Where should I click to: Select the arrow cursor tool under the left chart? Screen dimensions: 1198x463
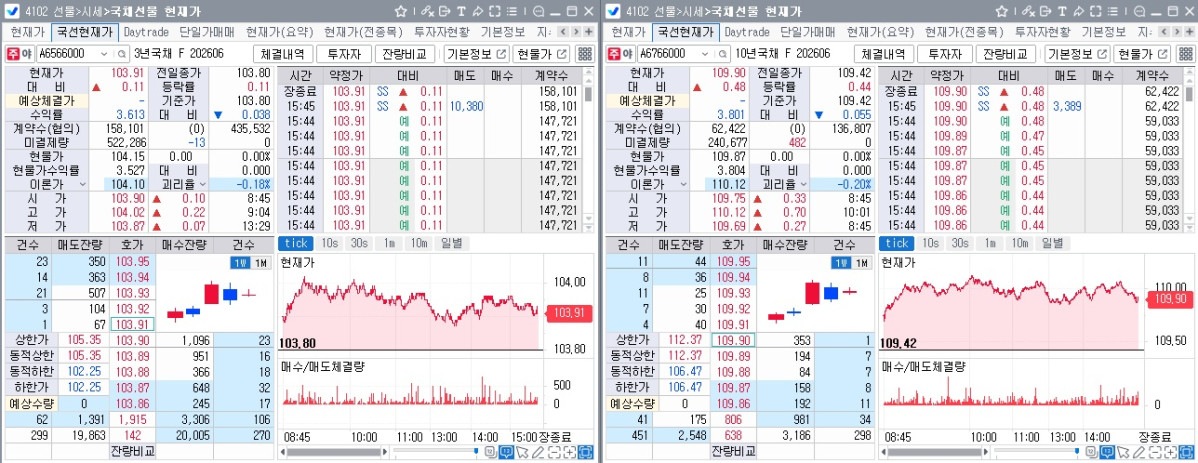pyautogui.click(x=521, y=452)
